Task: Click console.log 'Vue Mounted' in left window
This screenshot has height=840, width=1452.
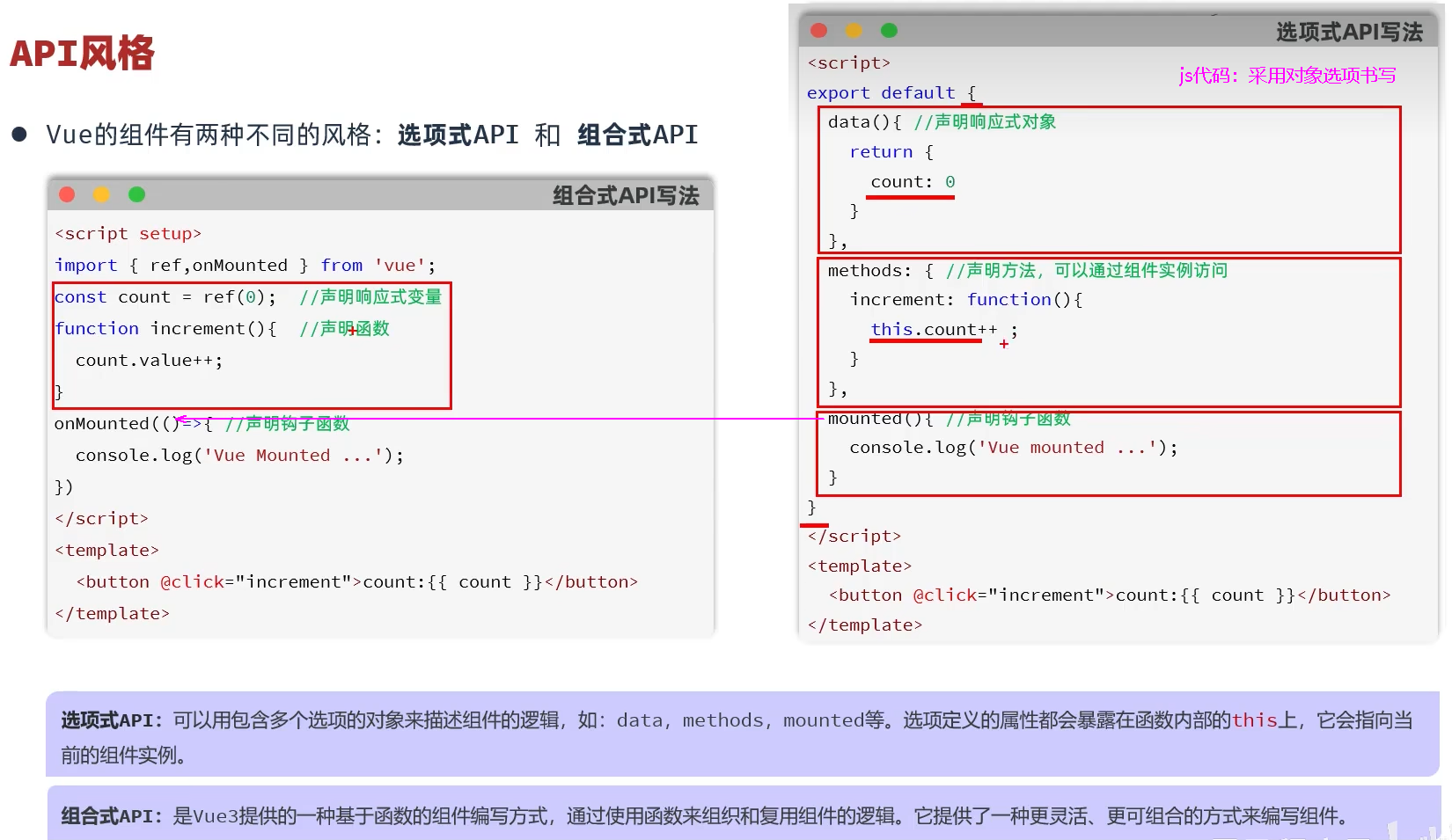Action: coord(238,456)
